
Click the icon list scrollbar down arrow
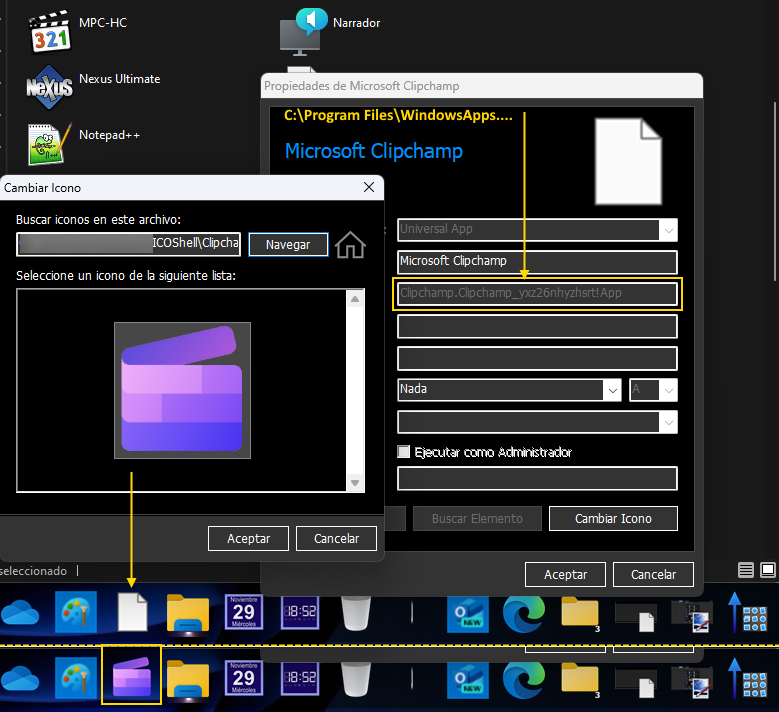(353, 483)
